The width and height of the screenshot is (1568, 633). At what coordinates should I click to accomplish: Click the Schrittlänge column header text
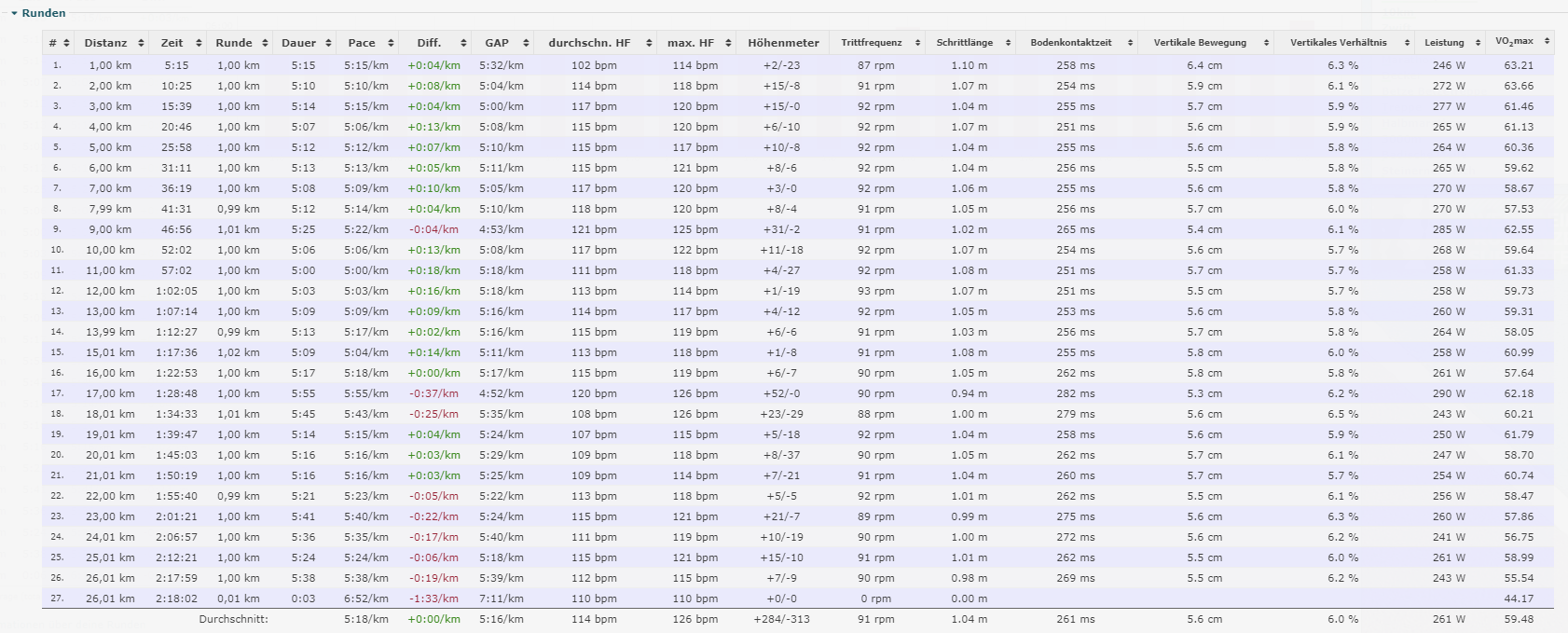964,43
